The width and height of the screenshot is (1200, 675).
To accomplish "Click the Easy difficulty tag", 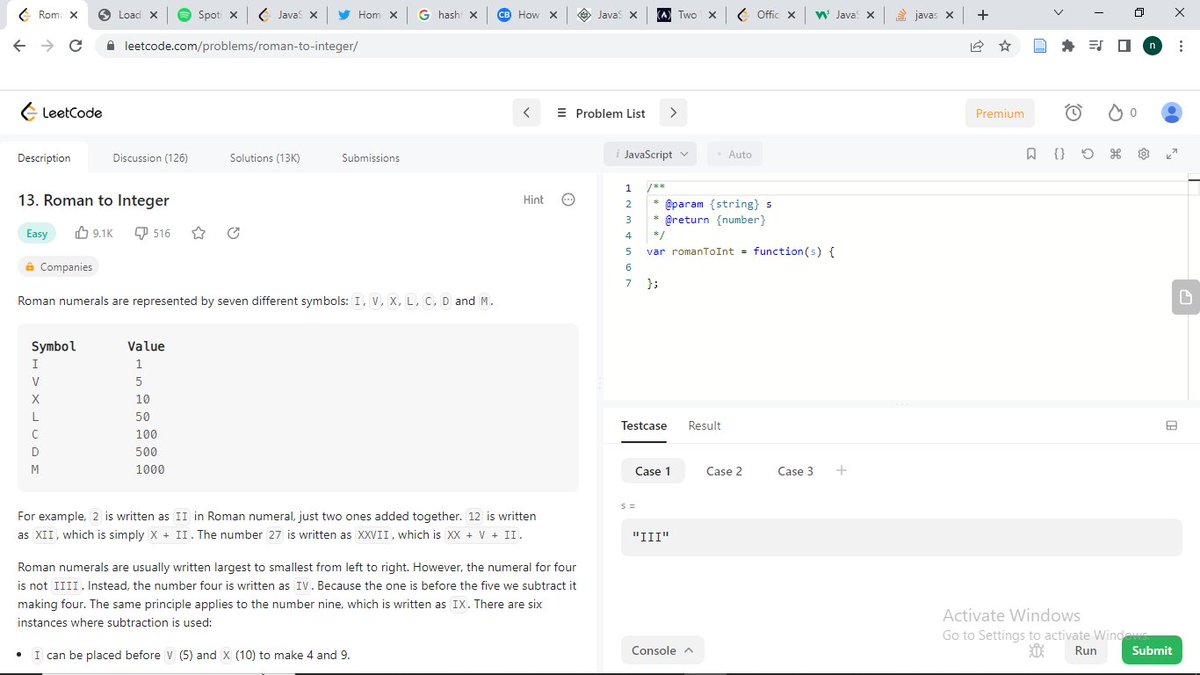I will tap(37, 233).
